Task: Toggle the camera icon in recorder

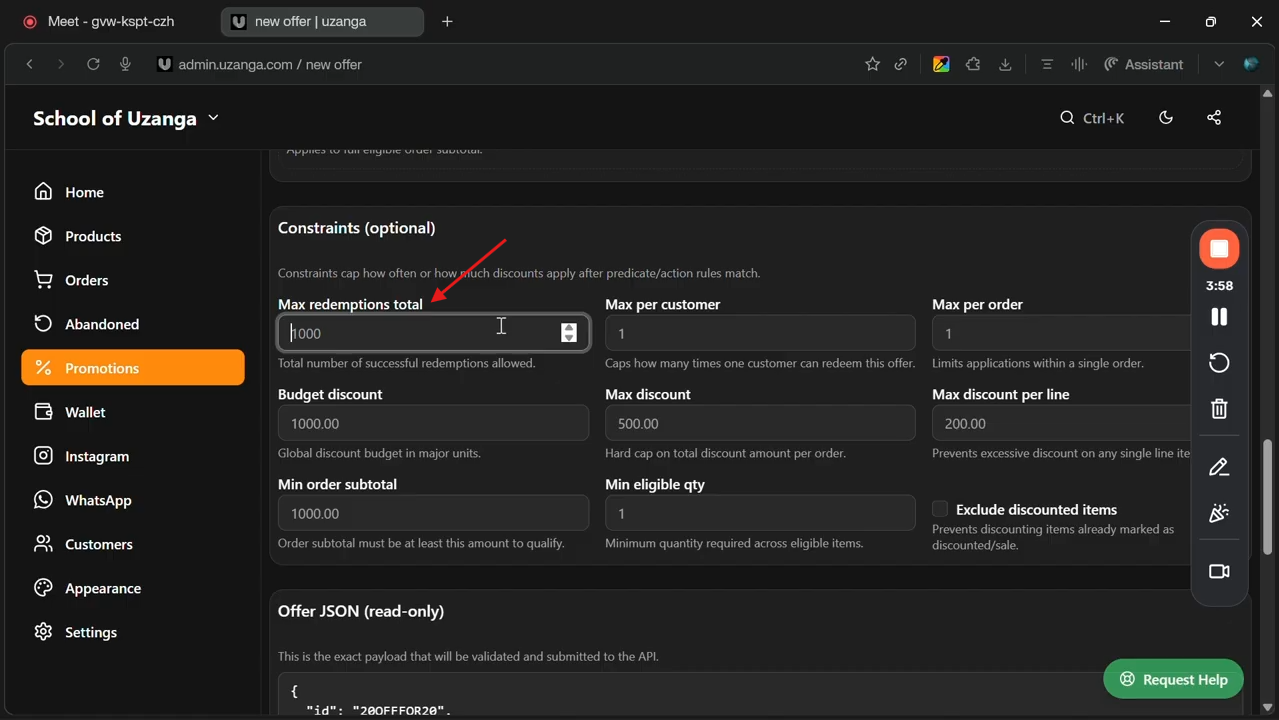Action: tap(1219, 571)
